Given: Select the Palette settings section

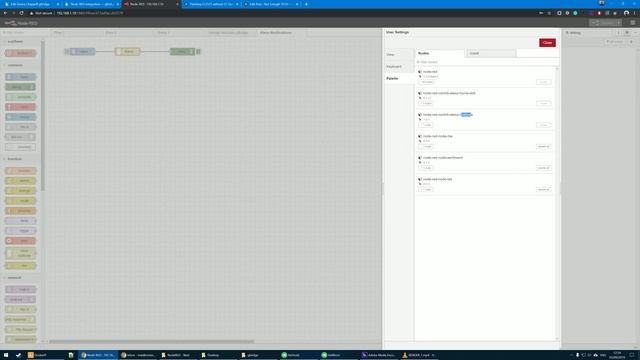Looking at the screenshot, I should [x=399, y=78].
